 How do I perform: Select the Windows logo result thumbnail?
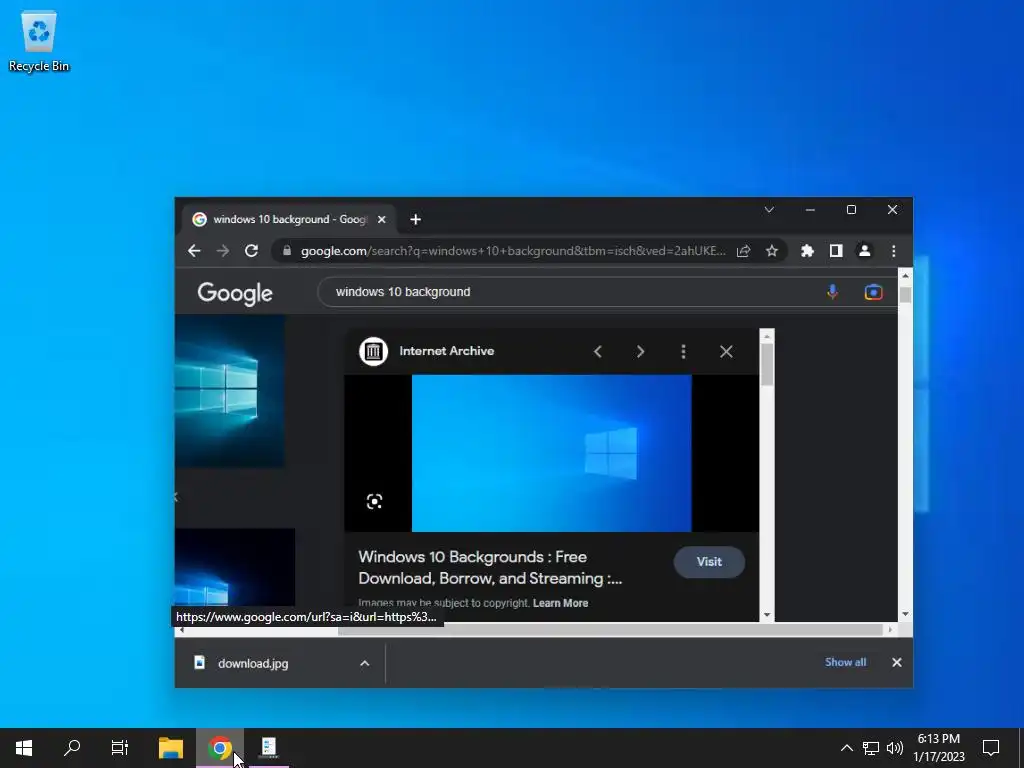(229, 391)
